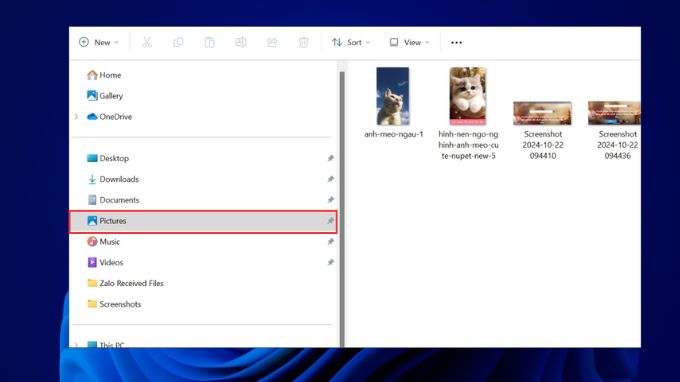Click the pin icon next to Desktop
The height and width of the screenshot is (382, 680).
point(330,158)
